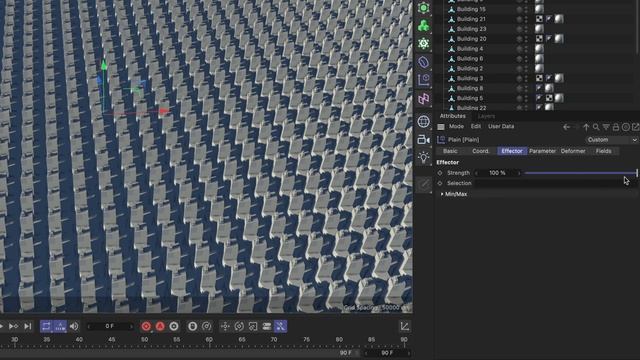Click the green subdivision generator icon

[x=424, y=8]
